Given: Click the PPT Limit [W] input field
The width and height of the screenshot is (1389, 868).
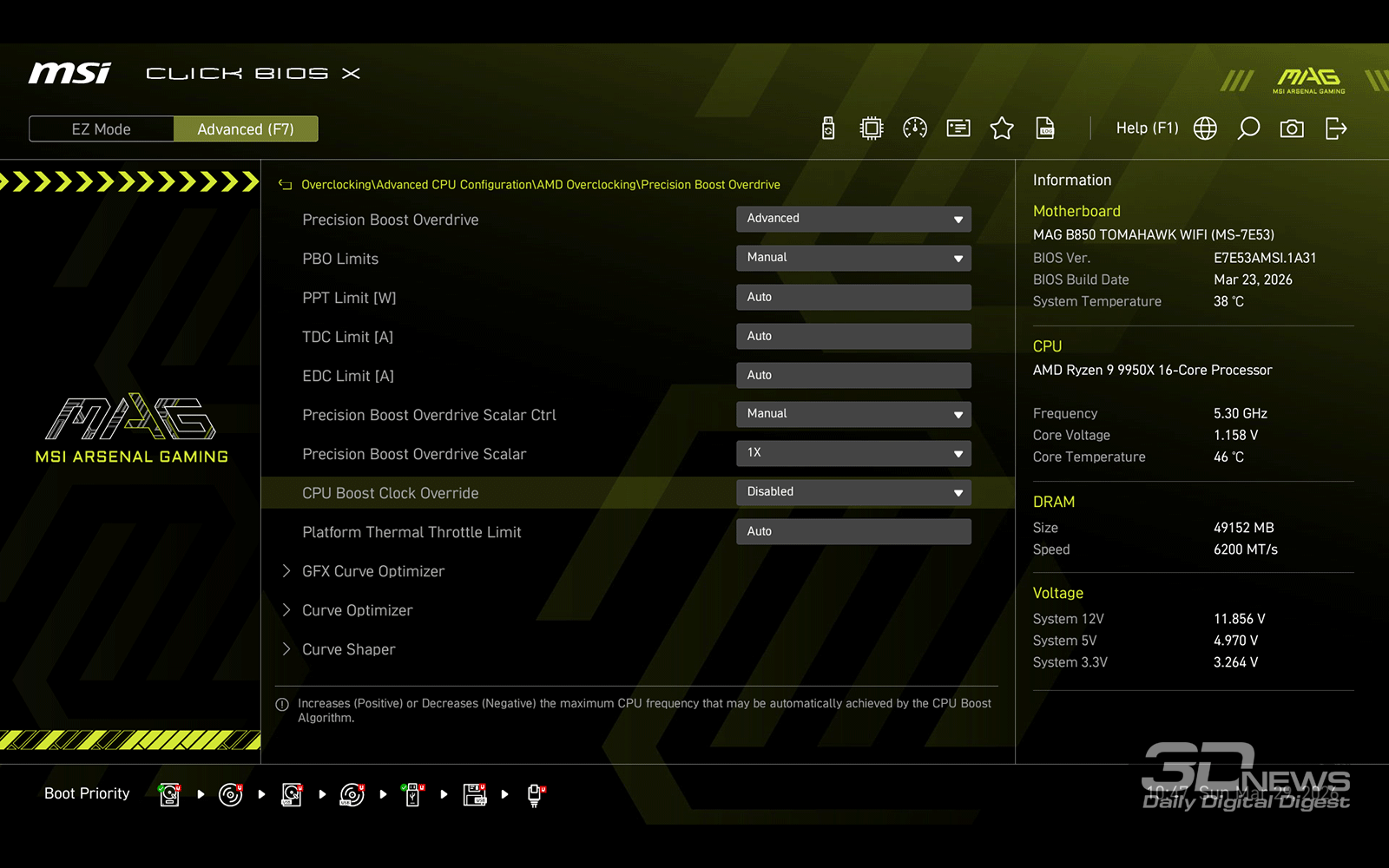Looking at the screenshot, I should [x=852, y=297].
